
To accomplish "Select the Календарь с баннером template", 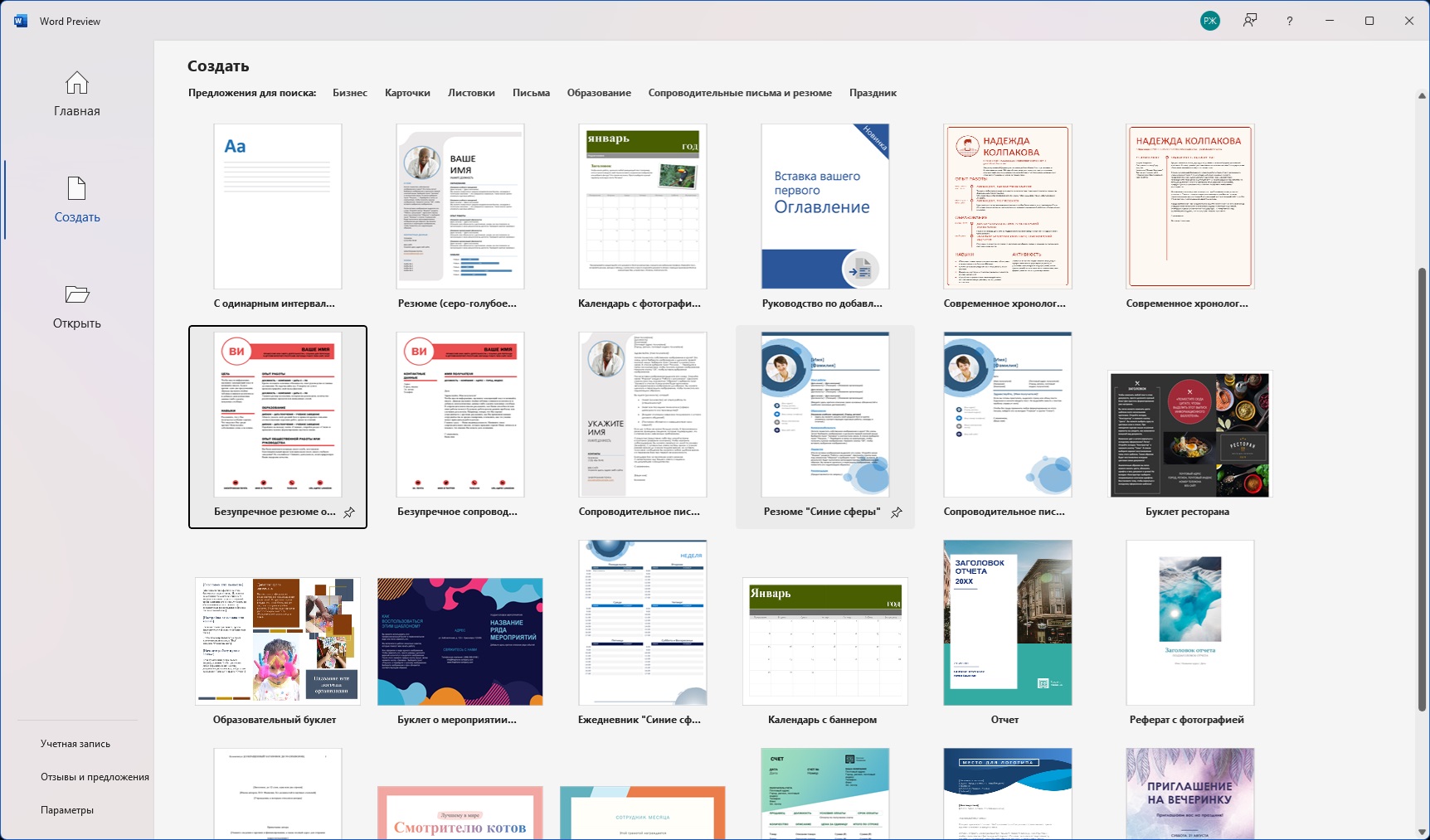I will (824, 641).
